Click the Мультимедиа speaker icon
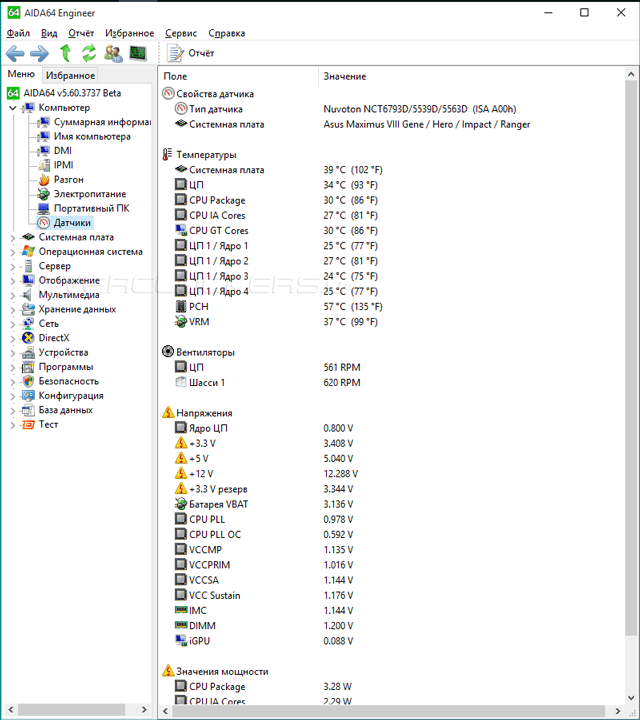This screenshot has height=720, width=640. [28, 295]
